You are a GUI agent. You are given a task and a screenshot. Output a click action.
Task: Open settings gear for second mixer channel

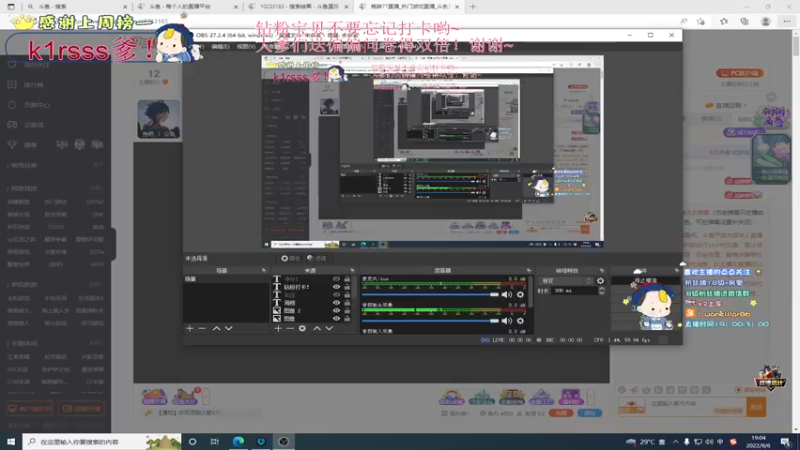point(520,321)
